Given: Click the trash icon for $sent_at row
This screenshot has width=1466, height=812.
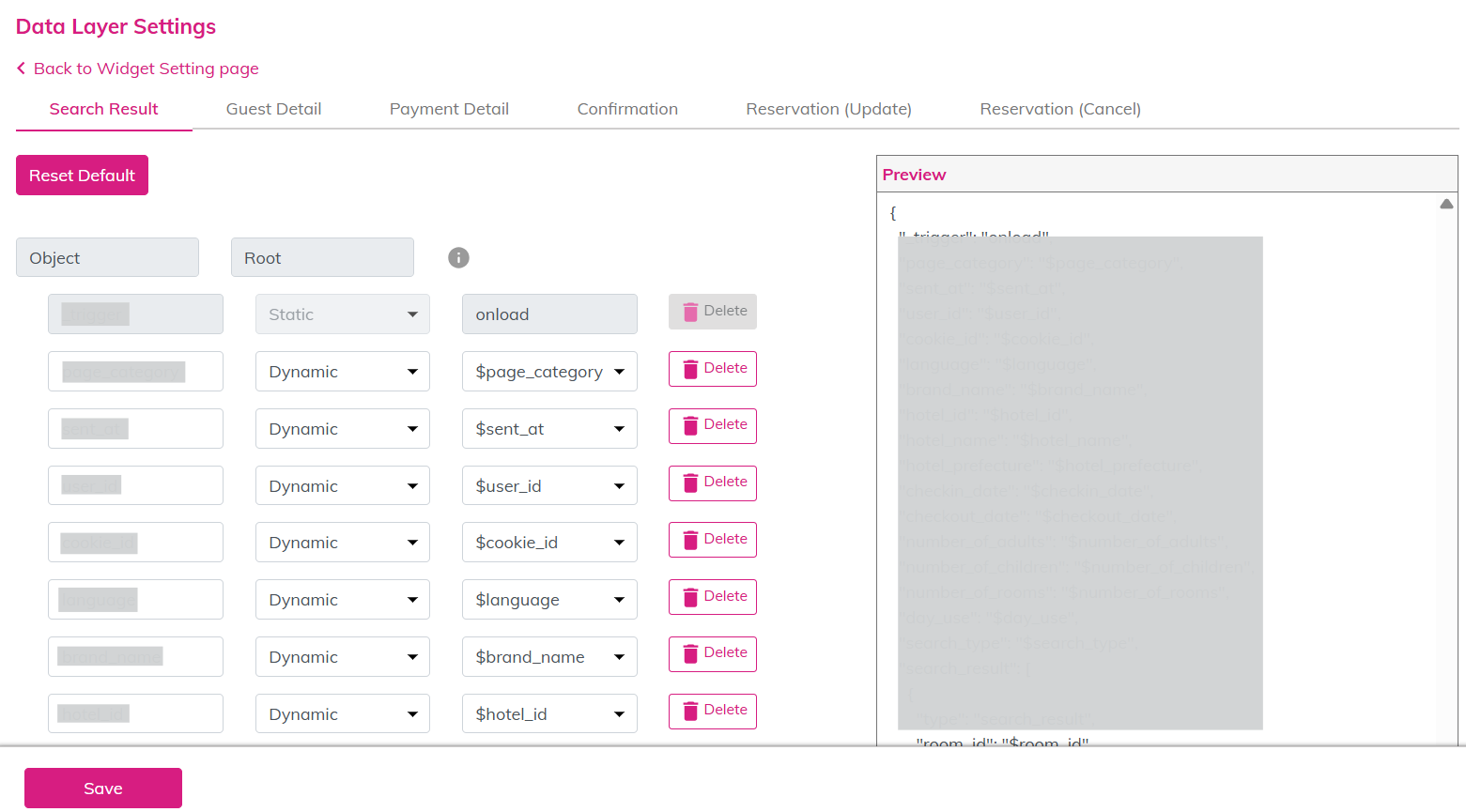Looking at the screenshot, I should pyautogui.click(x=690, y=426).
